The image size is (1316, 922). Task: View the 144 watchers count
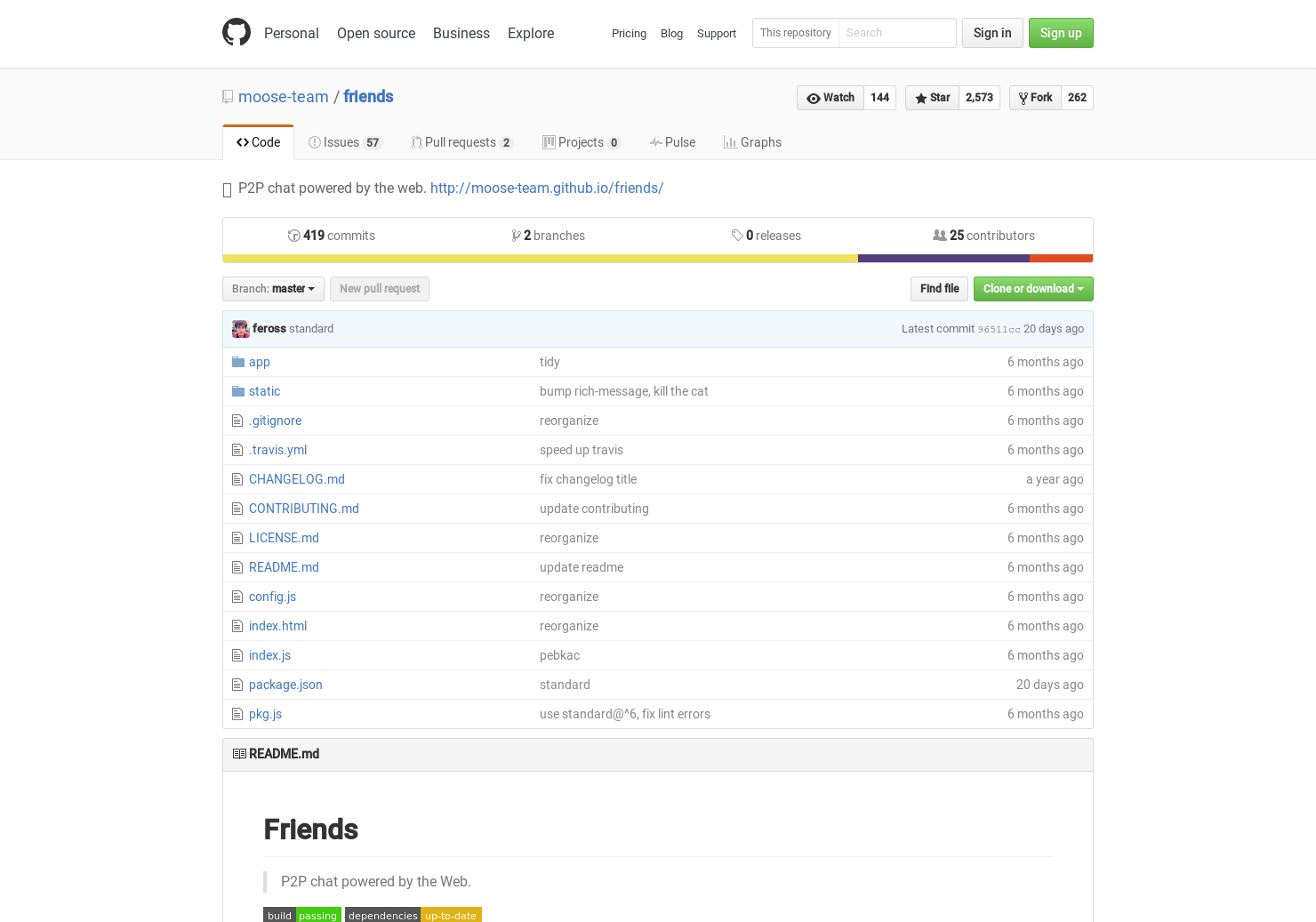click(x=880, y=98)
